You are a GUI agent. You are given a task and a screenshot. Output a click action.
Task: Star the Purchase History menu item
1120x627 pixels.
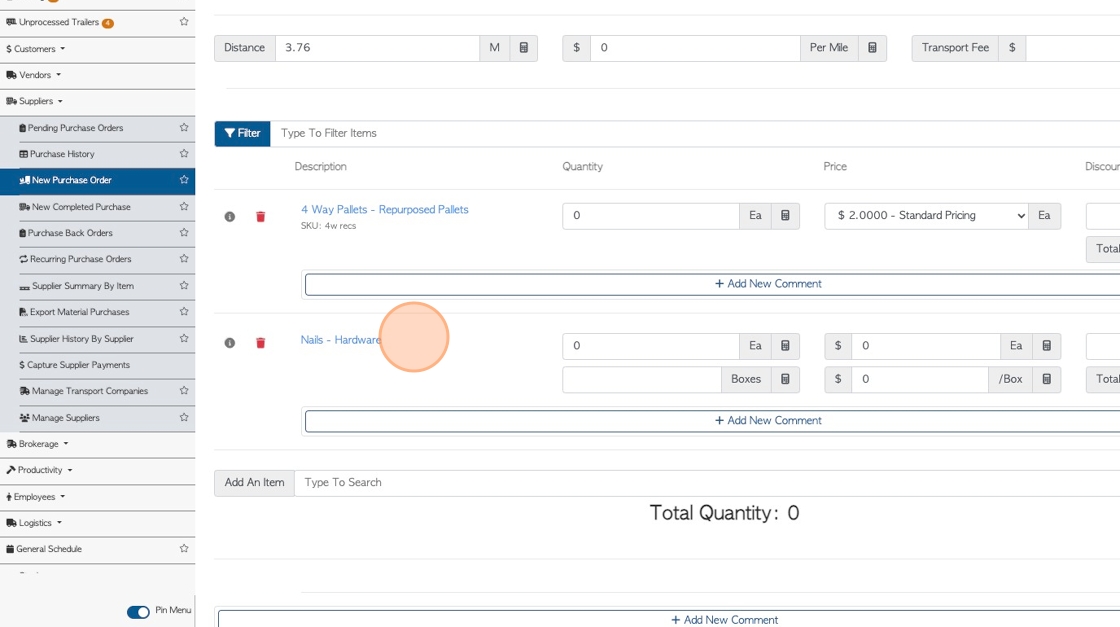pos(184,154)
